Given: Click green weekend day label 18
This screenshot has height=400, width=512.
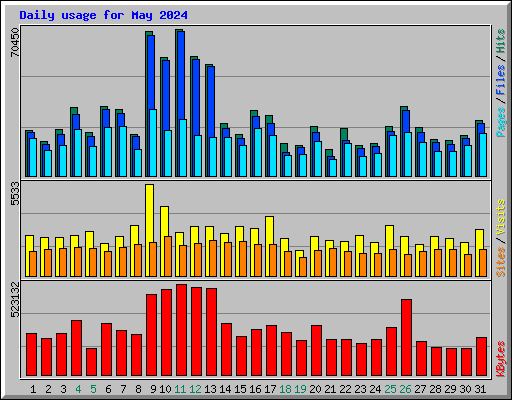Looking at the screenshot, I should (285, 389).
